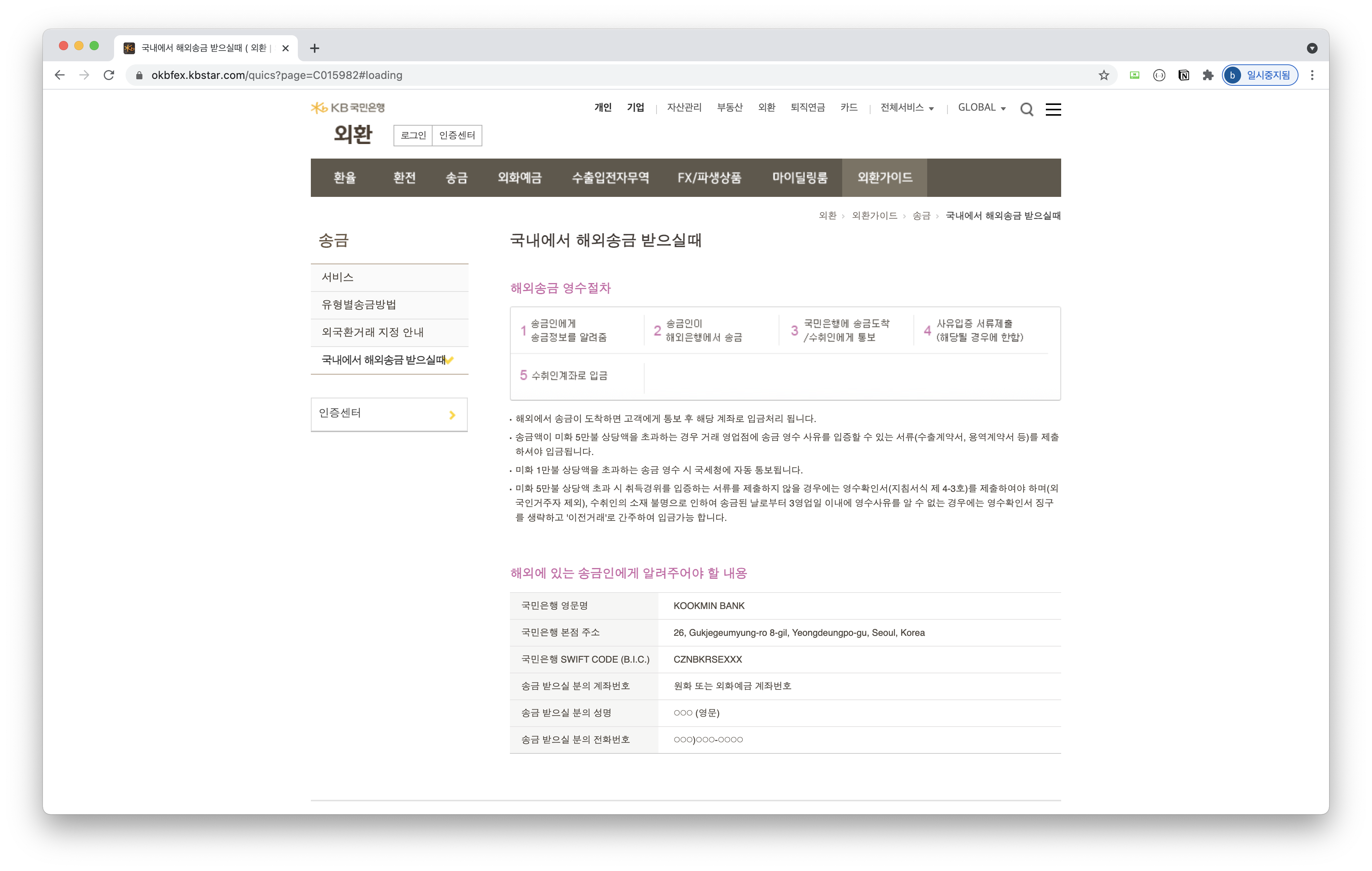The image size is (1372, 871).
Task: Expand the GLOBAL language dropdown
Action: coord(981,108)
